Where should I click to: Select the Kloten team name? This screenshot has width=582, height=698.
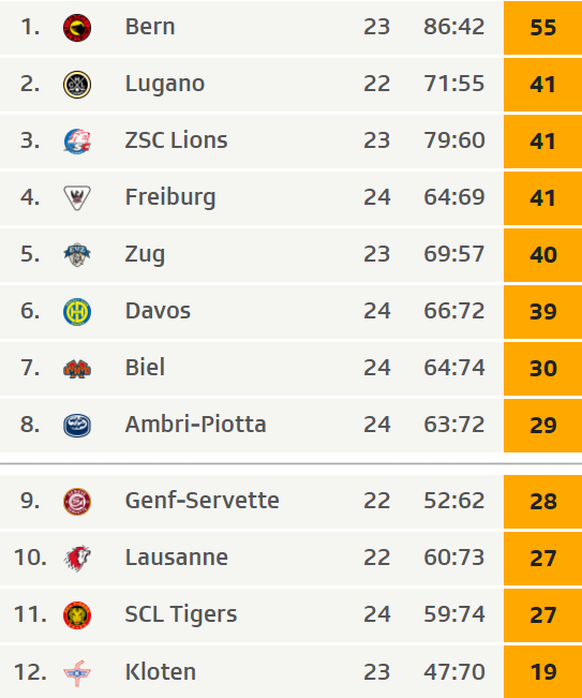160,672
